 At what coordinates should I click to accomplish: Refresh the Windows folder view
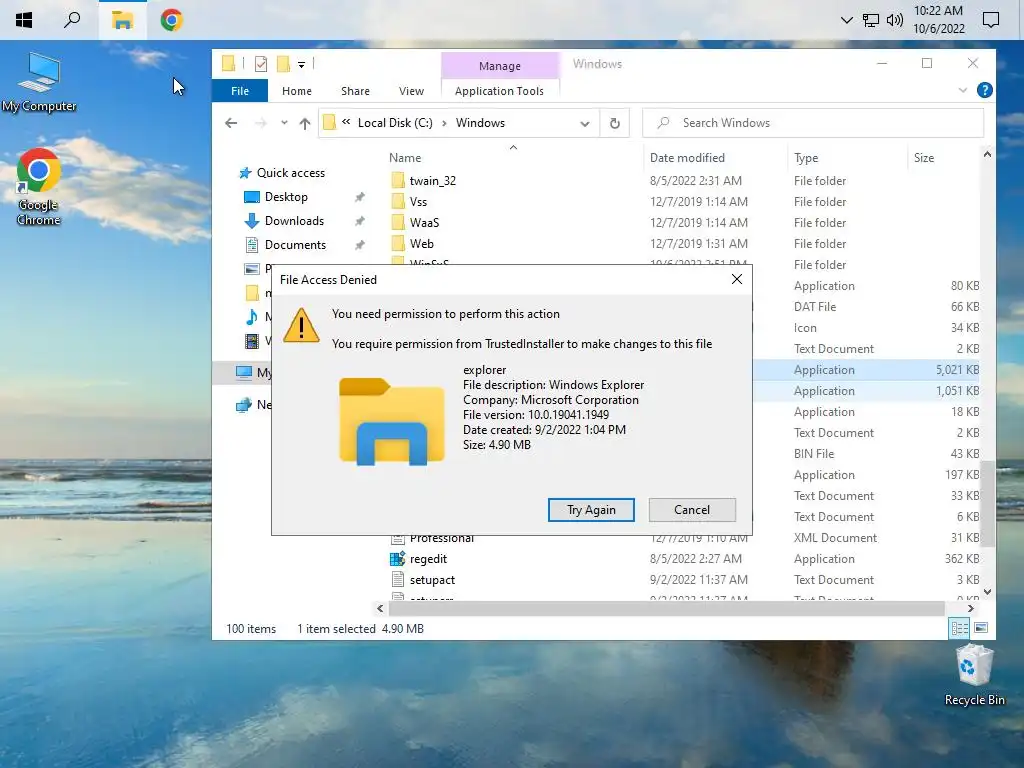point(615,123)
